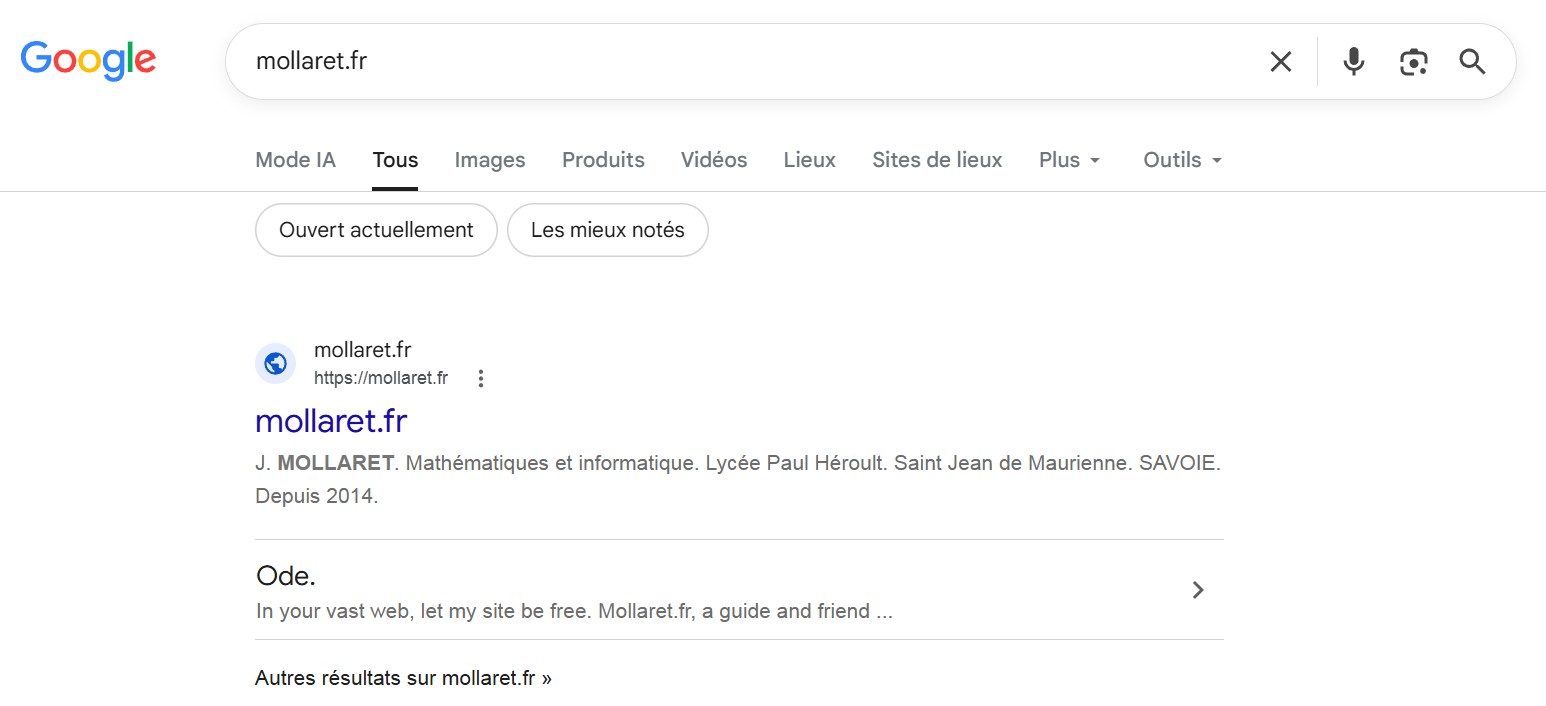Click the Ode snippet In your vast web
This screenshot has height=706, width=1546.
coord(574,611)
